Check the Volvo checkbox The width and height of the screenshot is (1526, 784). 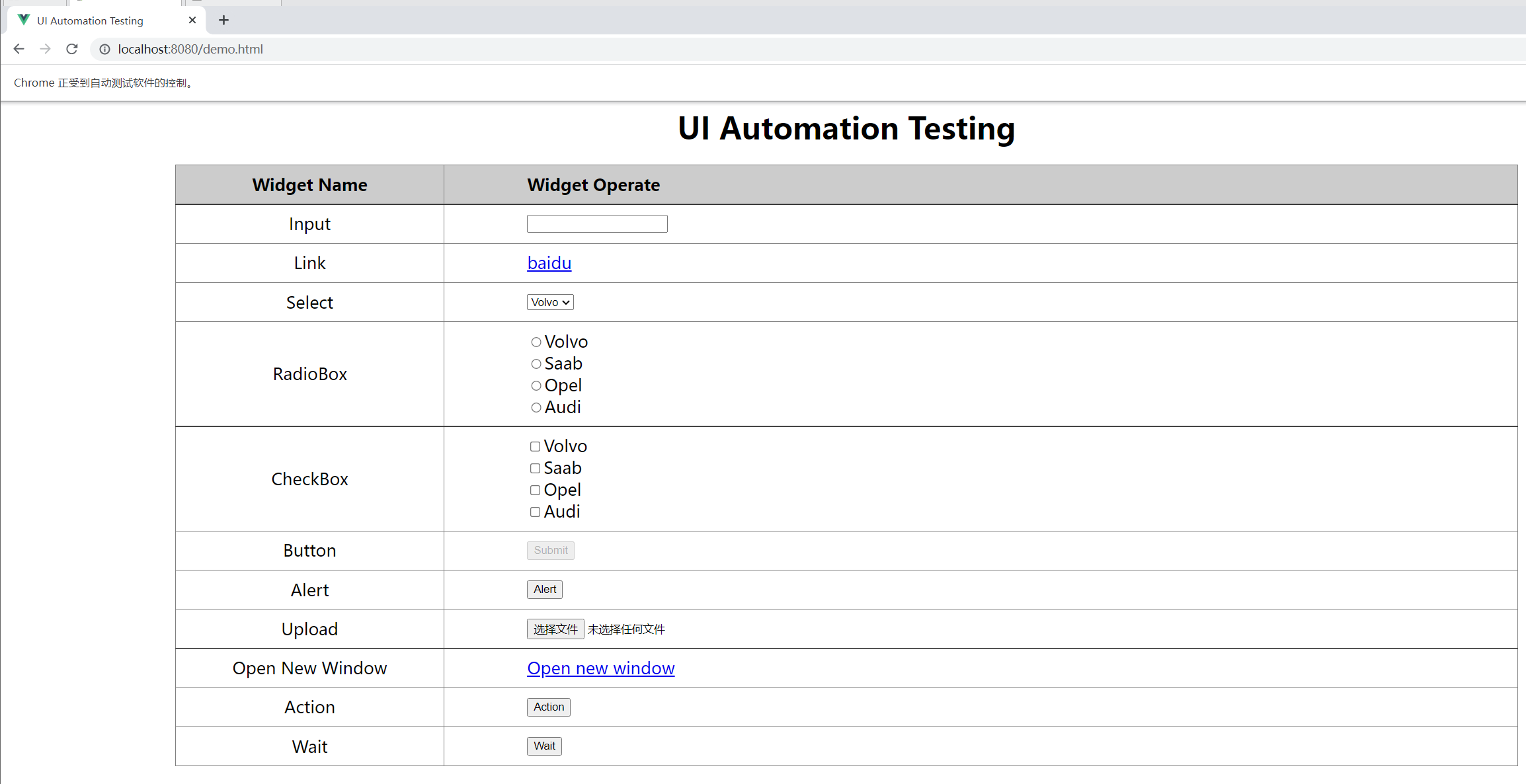[536, 447]
